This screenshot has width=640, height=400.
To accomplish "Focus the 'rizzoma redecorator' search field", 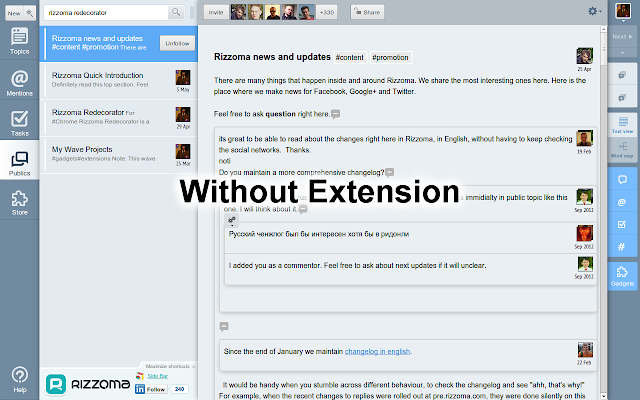I will point(106,13).
